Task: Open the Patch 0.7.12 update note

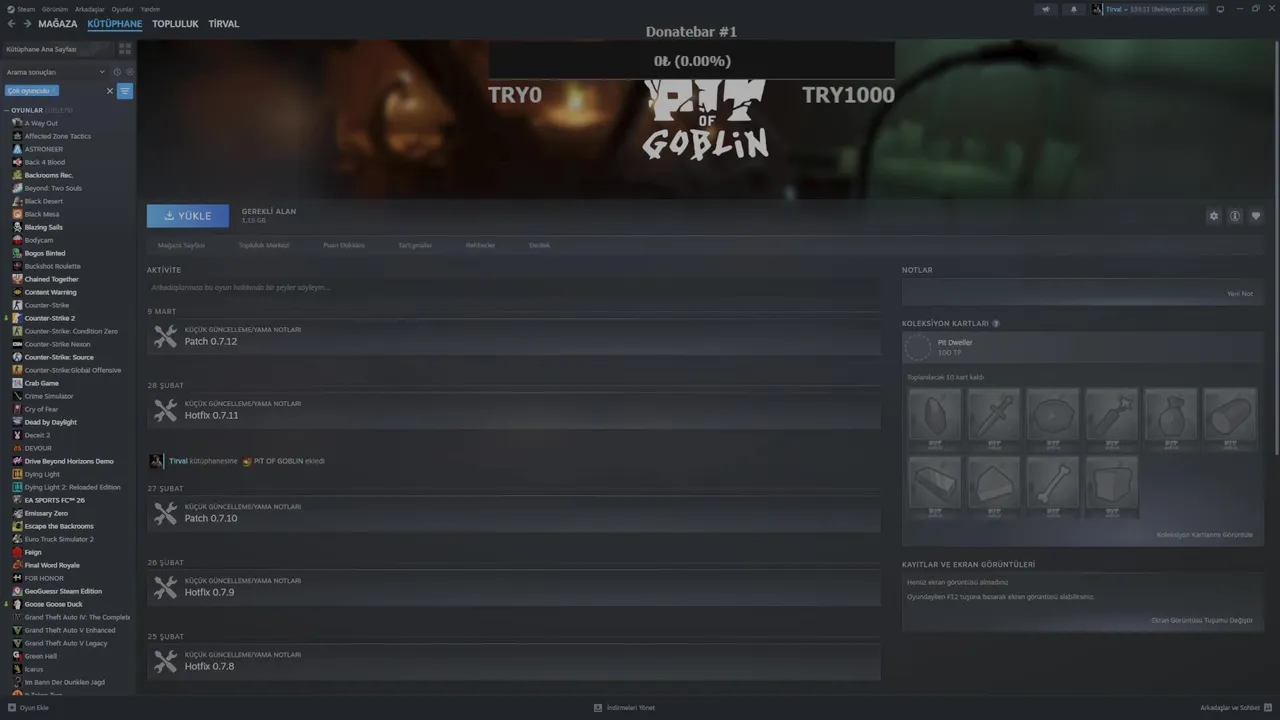Action: [513, 338]
